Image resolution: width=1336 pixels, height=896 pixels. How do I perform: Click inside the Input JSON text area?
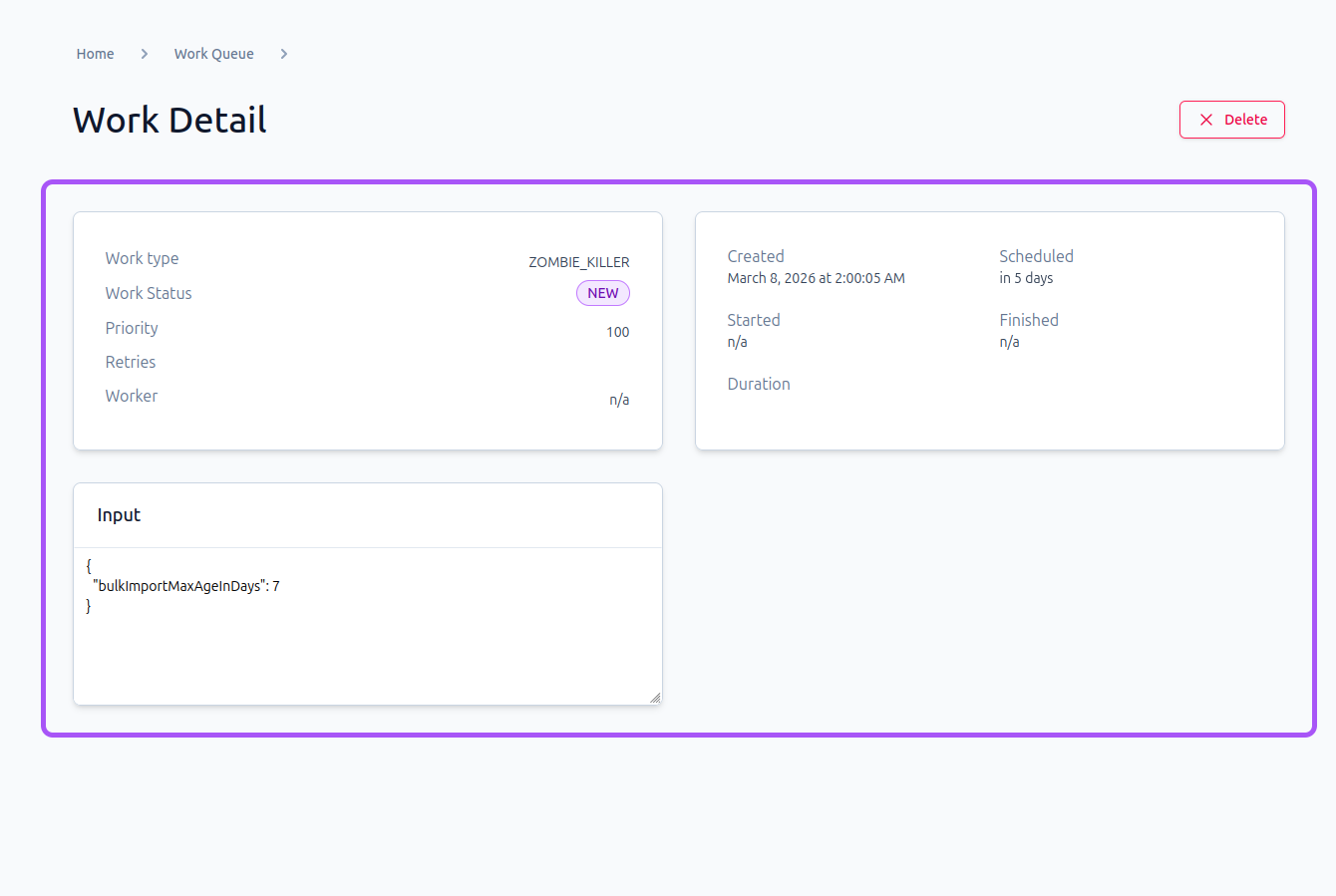368,626
